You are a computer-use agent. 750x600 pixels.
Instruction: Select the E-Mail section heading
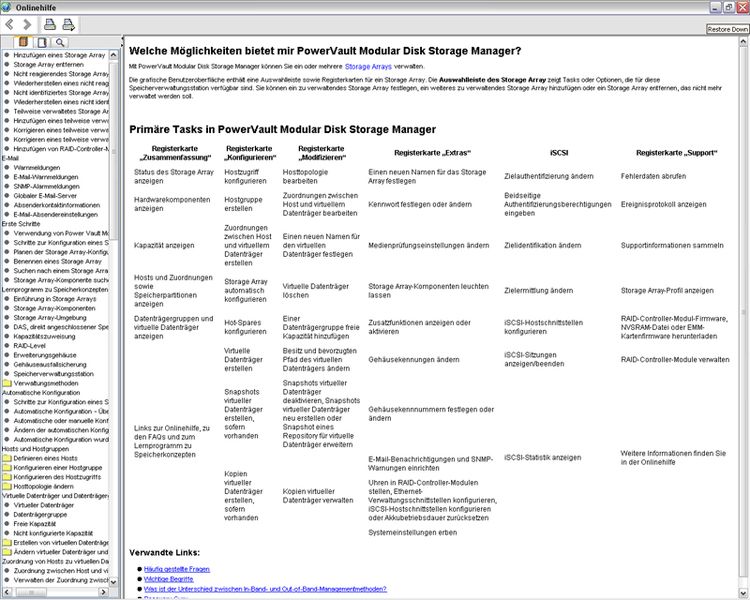(11, 158)
